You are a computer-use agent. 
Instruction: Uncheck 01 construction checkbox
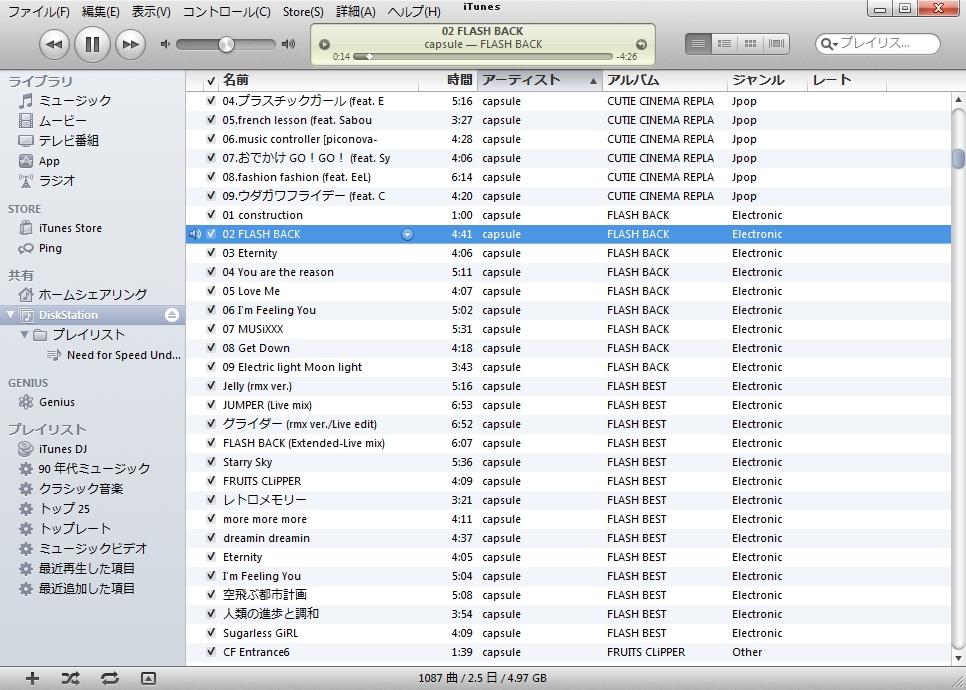[x=211, y=215]
